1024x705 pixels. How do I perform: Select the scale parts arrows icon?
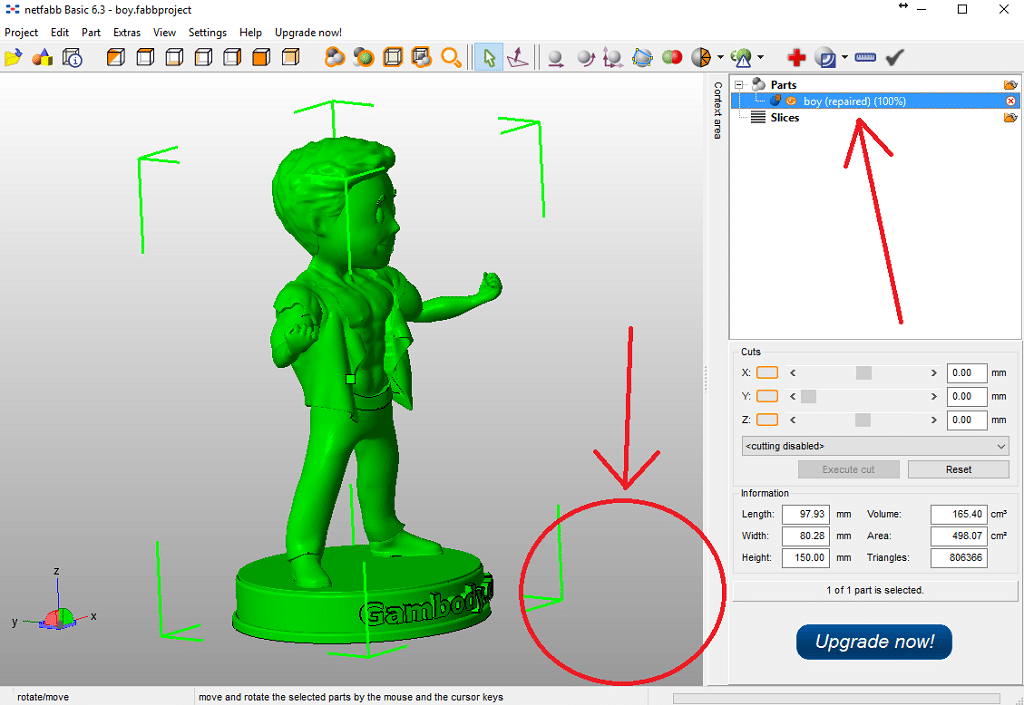pos(613,58)
